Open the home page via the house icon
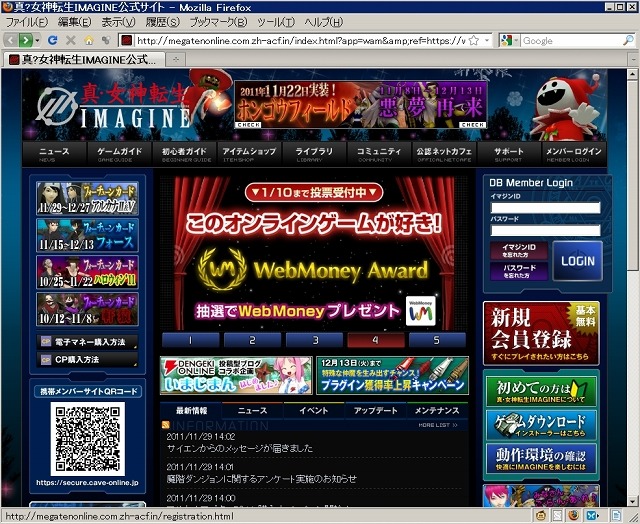This screenshot has width=640, height=524. [x=89, y=40]
